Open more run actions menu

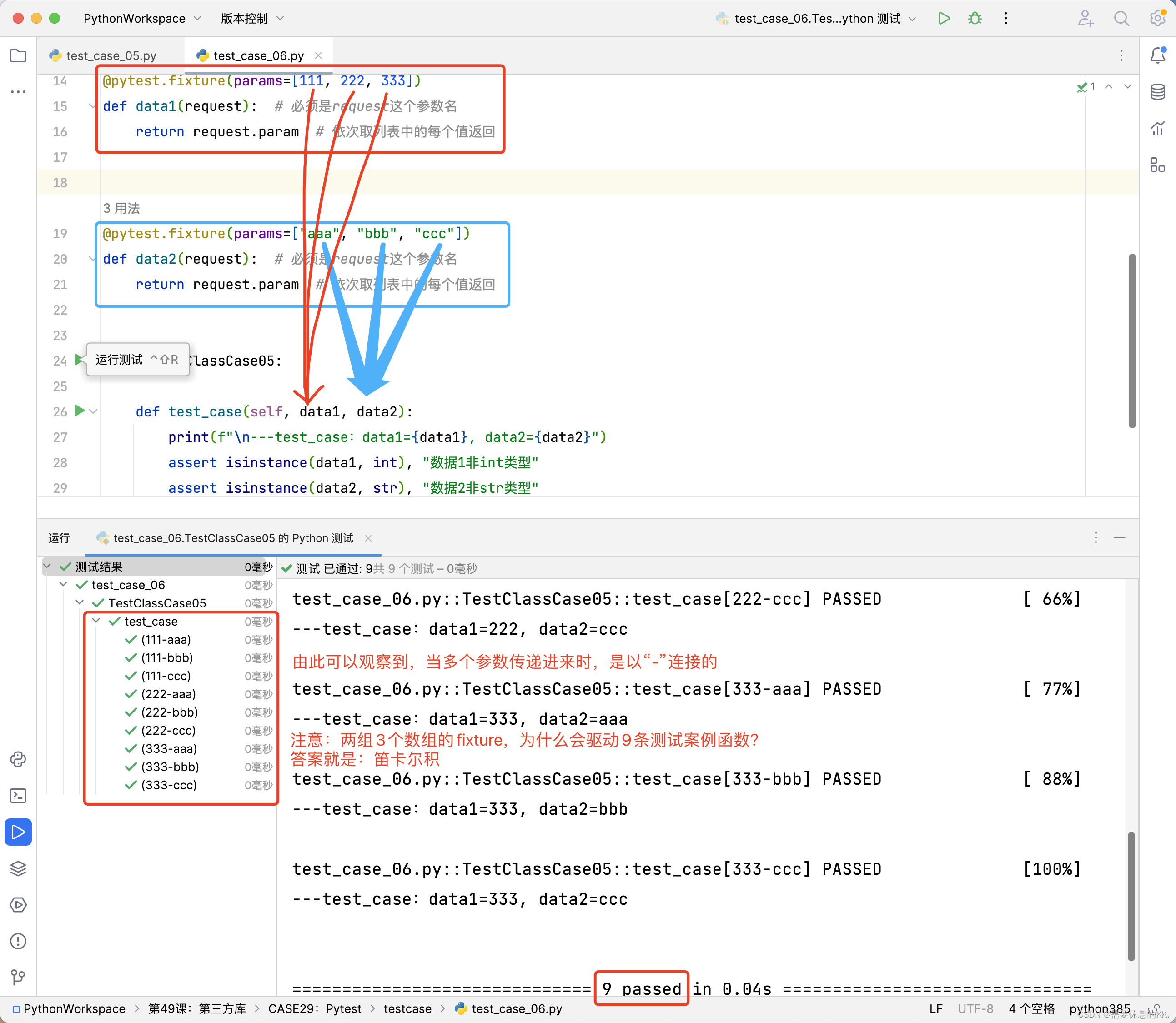(1006, 18)
